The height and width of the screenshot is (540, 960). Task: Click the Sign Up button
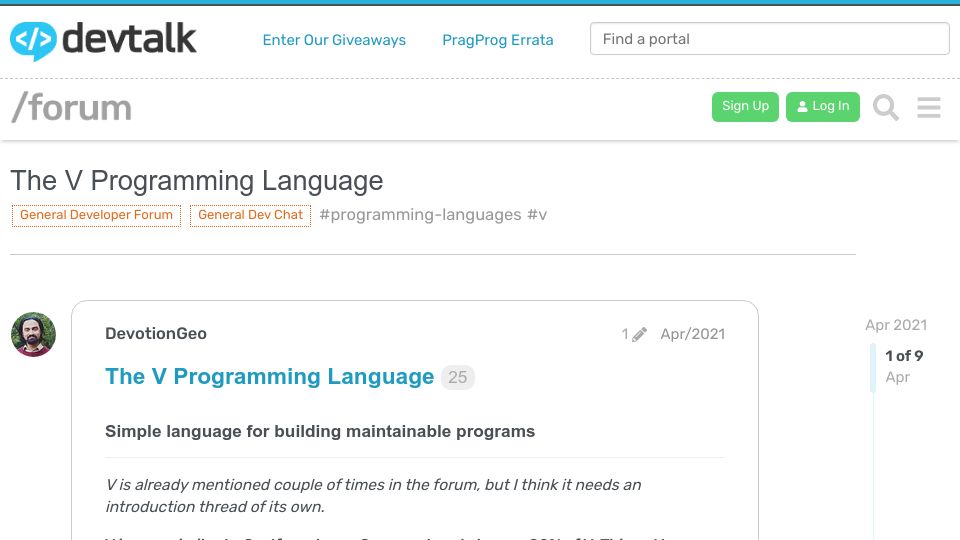coord(745,107)
